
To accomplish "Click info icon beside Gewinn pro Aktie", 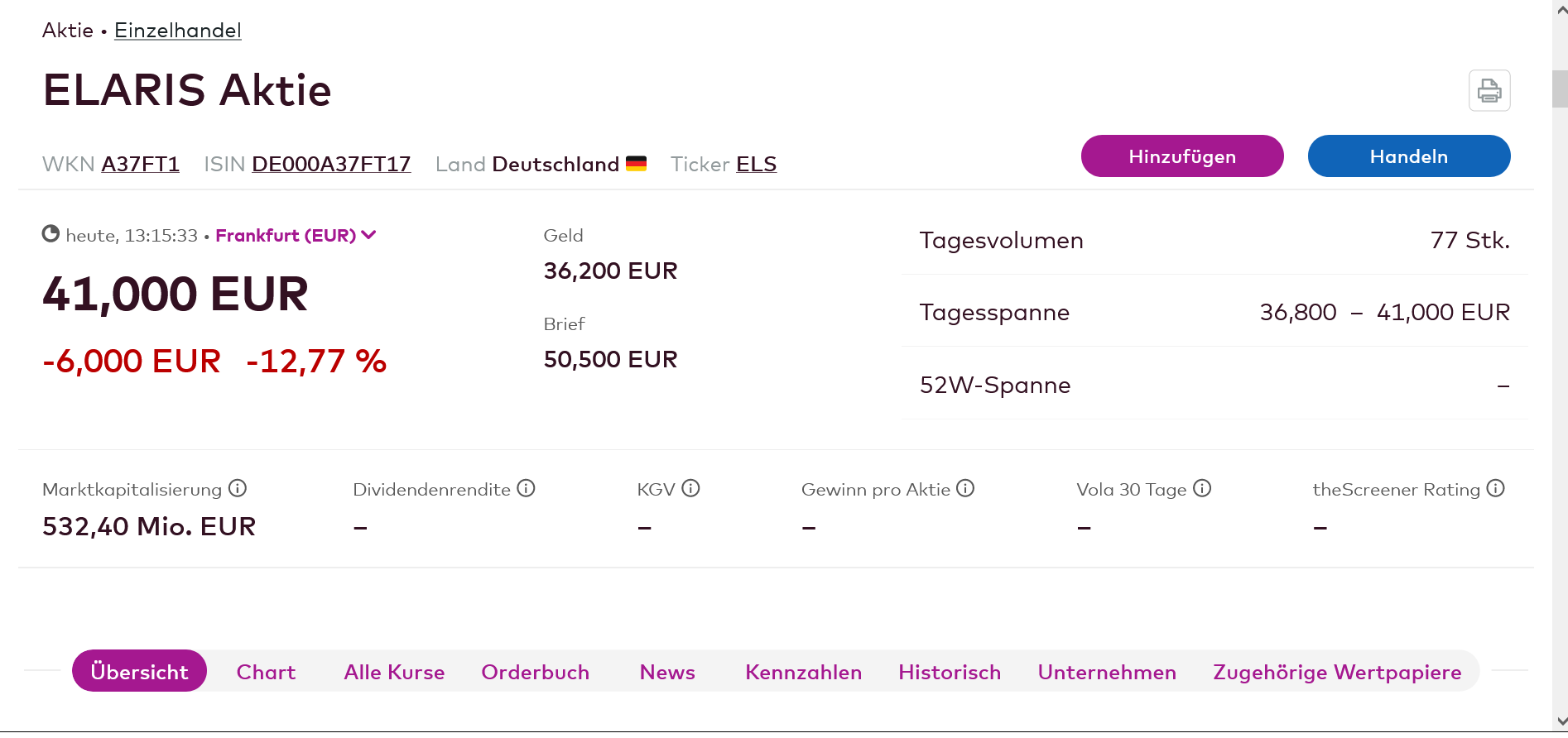I will coord(965,488).
